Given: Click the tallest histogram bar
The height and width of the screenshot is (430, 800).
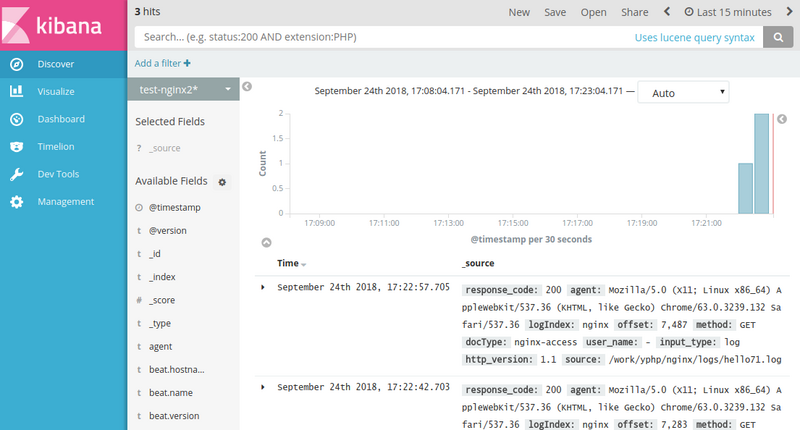Looking at the screenshot, I should point(761,164).
